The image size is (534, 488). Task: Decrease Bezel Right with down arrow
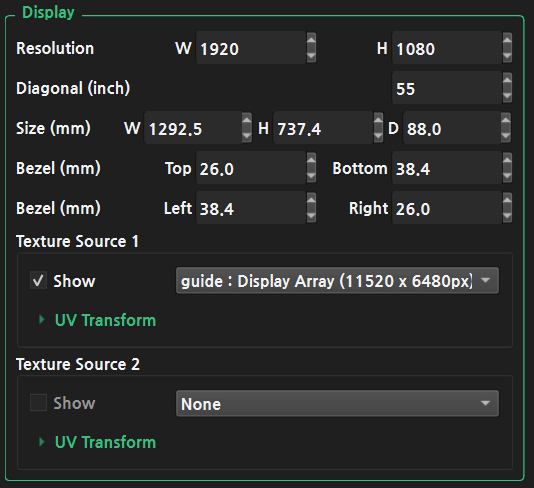click(x=507, y=215)
